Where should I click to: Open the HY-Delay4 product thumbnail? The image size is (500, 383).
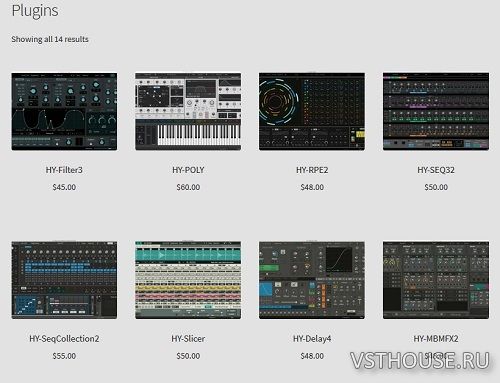pyautogui.click(x=312, y=280)
